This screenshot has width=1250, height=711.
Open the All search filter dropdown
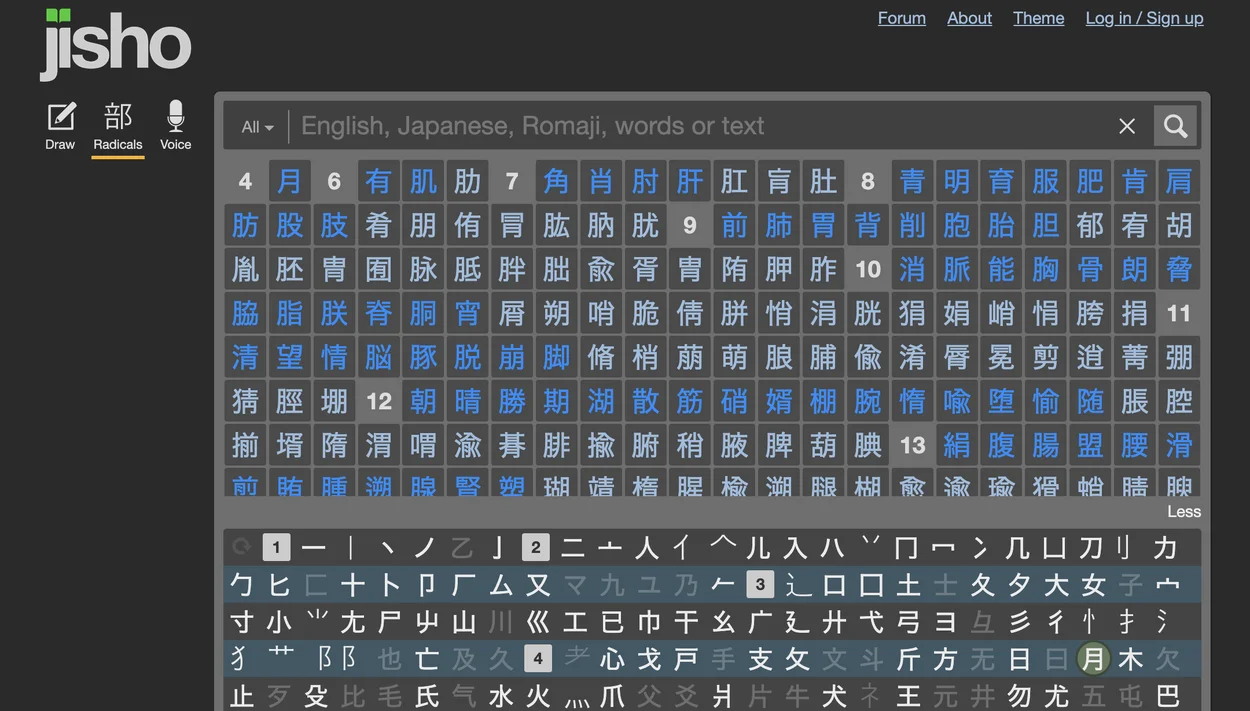click(x=257, y=127)
